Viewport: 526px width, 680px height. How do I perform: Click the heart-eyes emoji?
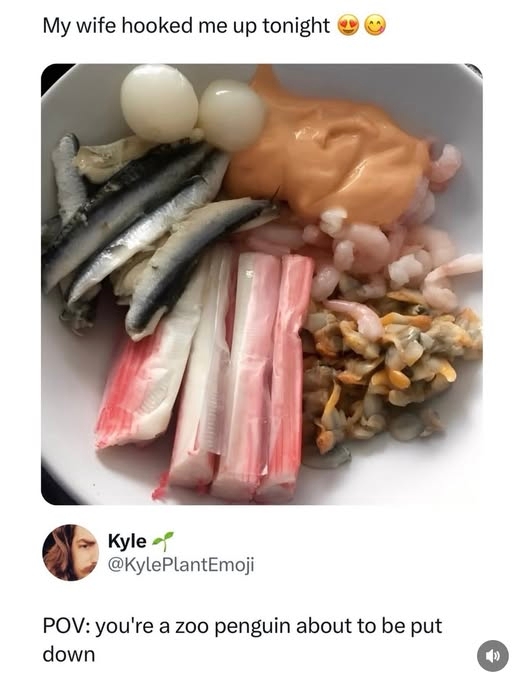tap(348, 26)
